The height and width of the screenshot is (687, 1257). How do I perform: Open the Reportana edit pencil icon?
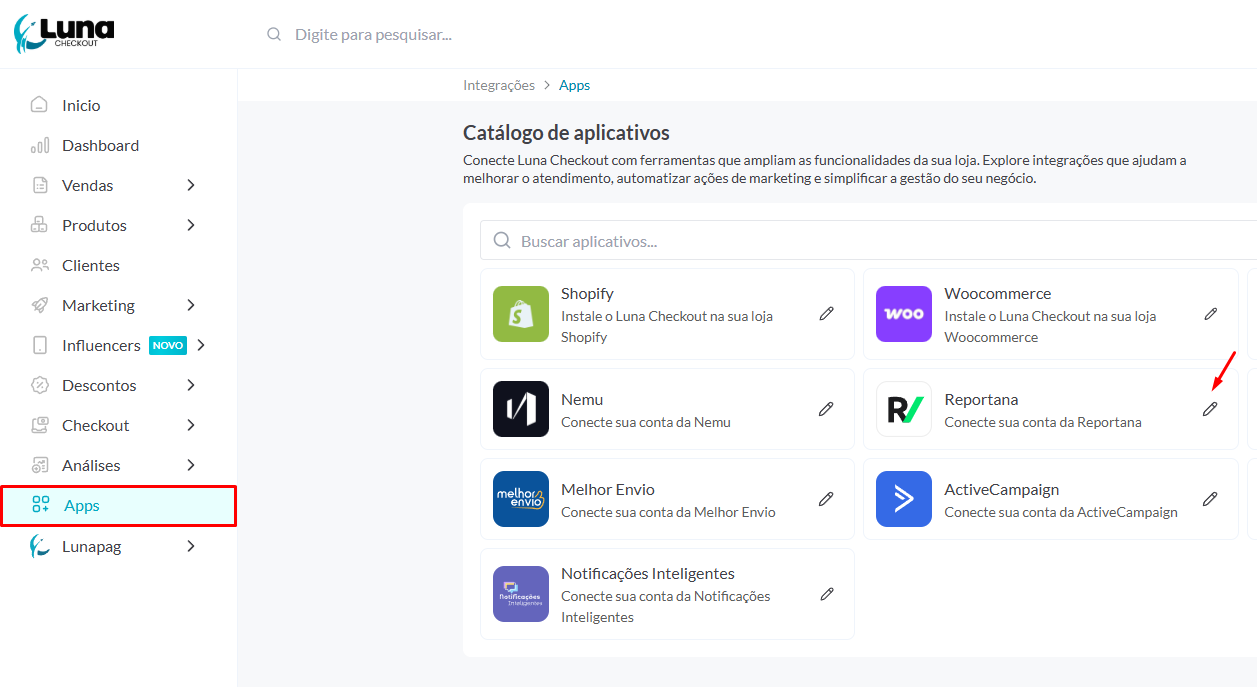pos(1210,409)
